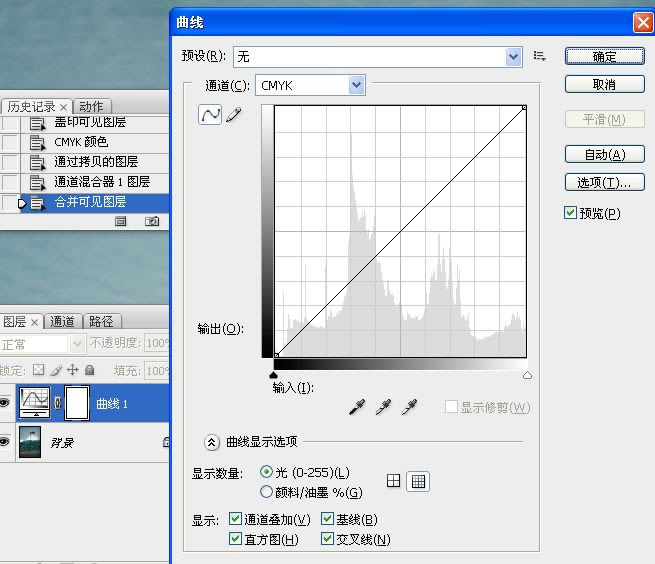
Task: Switch to the 动作 actions tab
Action: (91, 107)
